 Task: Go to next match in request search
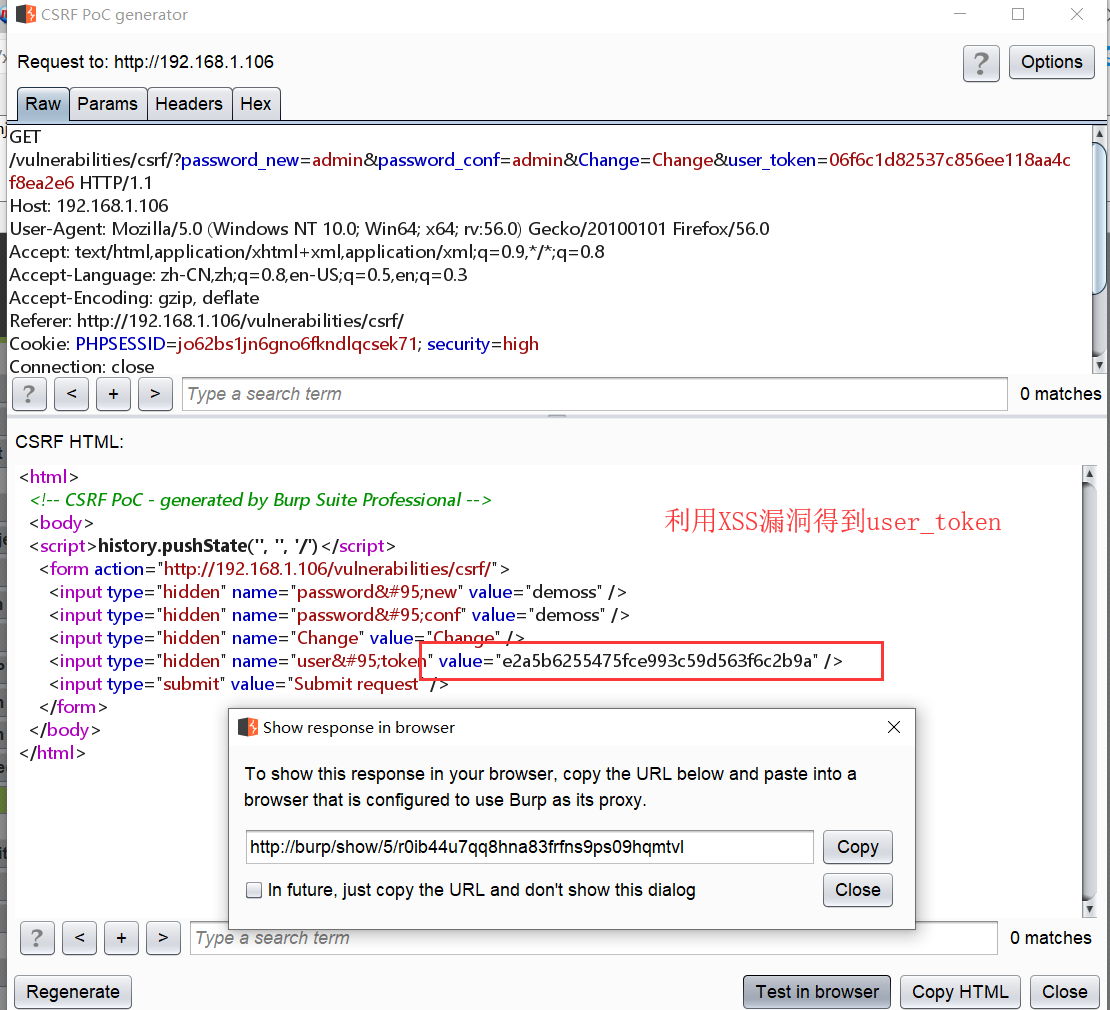coord(155,394)
